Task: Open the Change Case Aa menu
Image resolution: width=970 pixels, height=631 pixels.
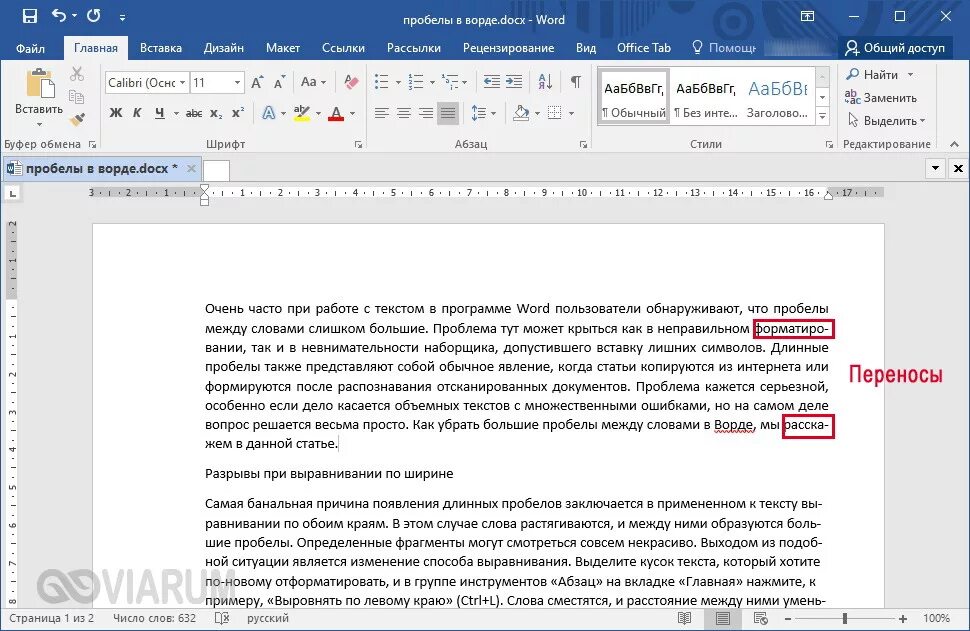Action: tap(313, 82)
